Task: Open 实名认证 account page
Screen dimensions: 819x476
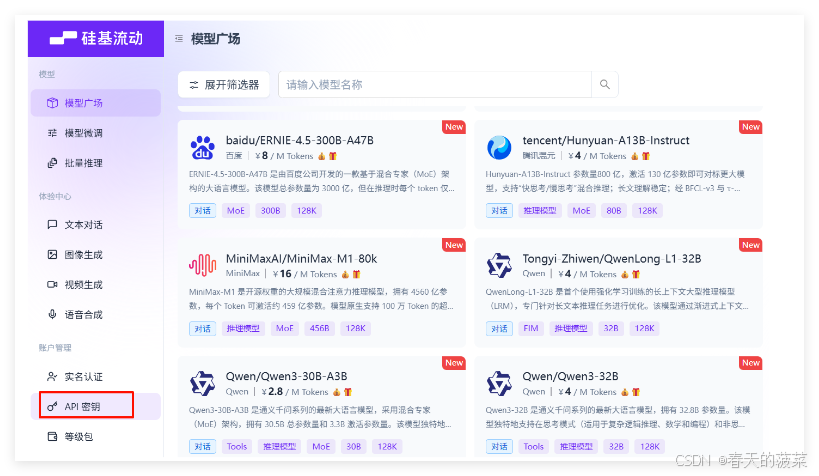Action: coord(96,376)
